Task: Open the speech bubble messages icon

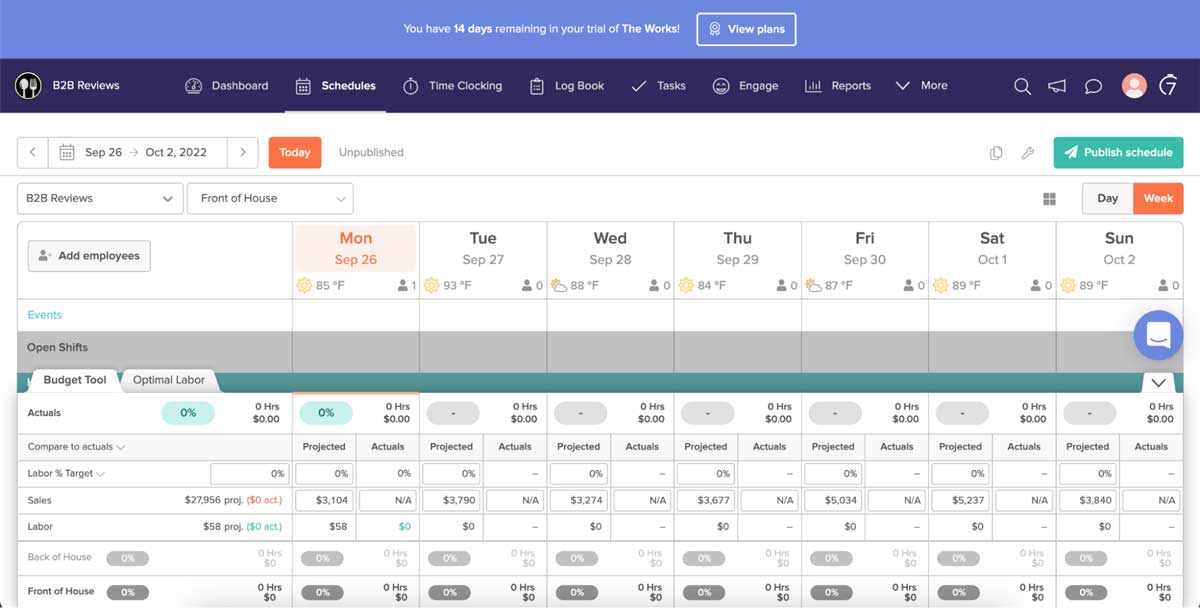Action: click(x=1092, y=86)
